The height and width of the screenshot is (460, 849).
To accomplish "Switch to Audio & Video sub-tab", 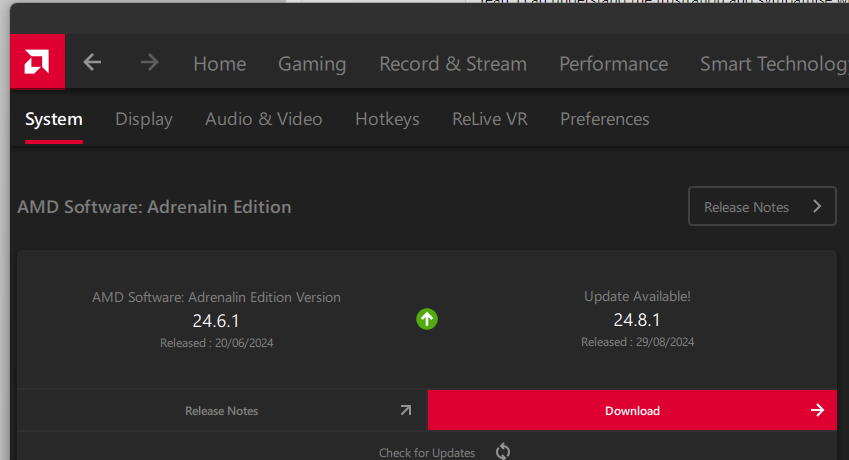I will tap(264, 119).
